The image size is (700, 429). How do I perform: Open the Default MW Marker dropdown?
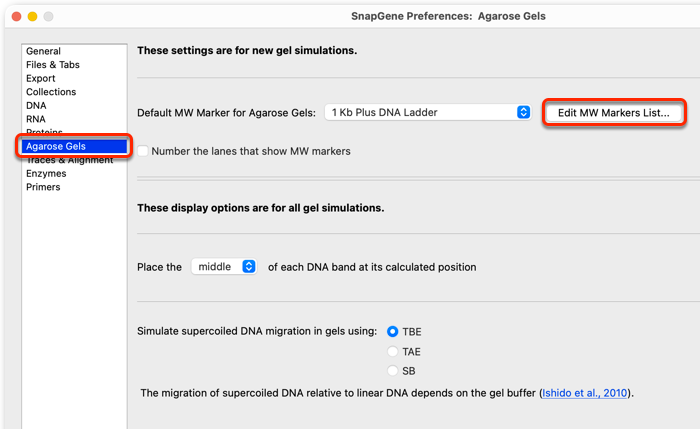(427, 112)
